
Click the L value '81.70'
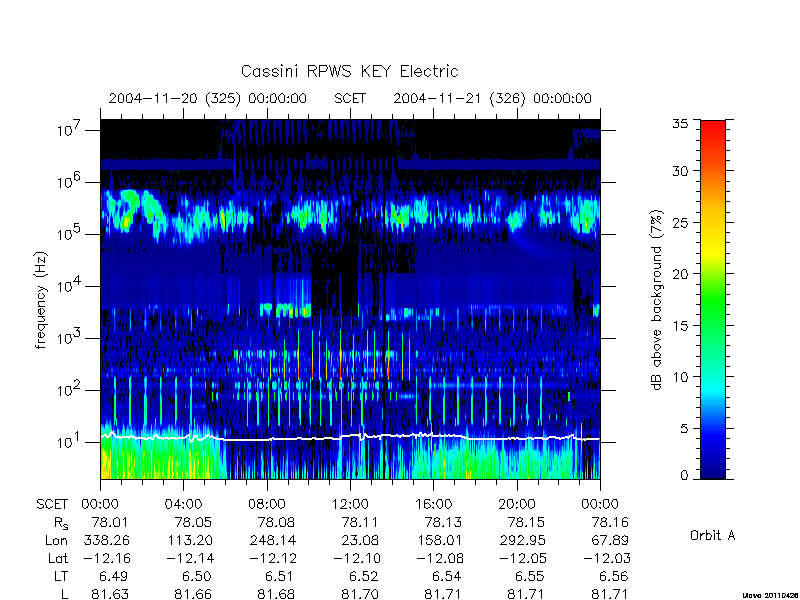pyautogui.click(x=360, y=594)
